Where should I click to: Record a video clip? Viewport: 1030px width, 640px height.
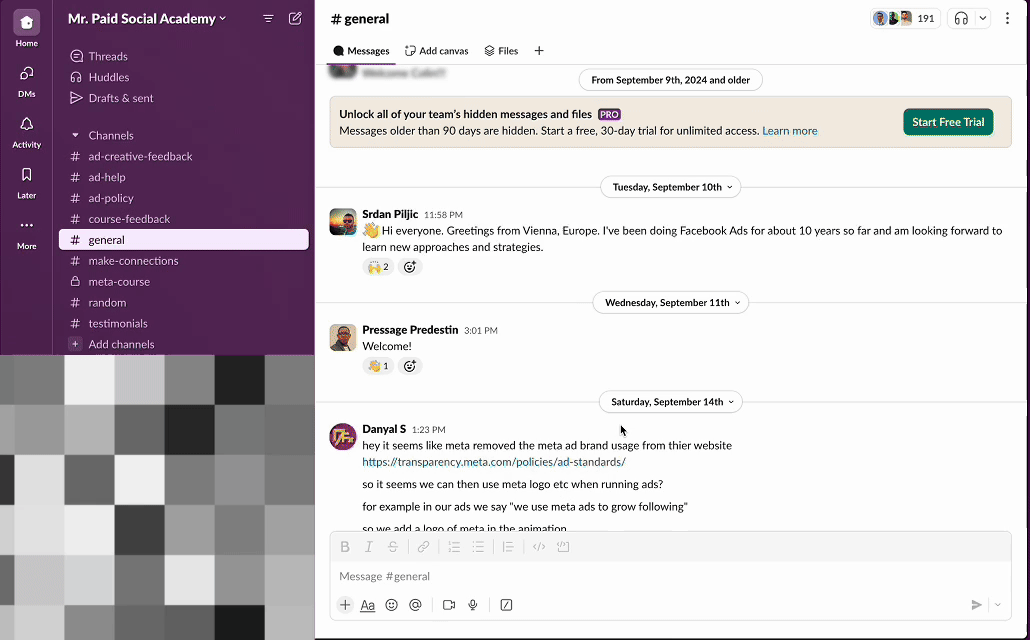[x=449, y=605]
